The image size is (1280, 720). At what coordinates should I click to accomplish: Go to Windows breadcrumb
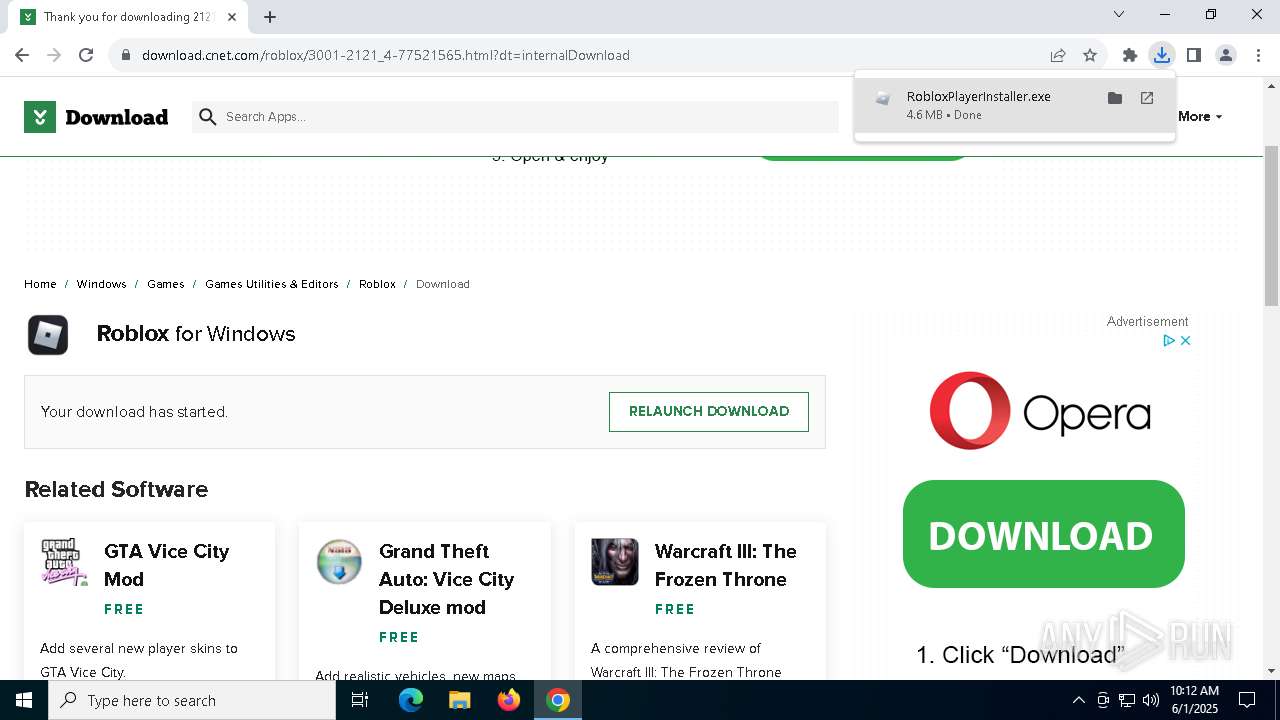click(x=102, y=284)
